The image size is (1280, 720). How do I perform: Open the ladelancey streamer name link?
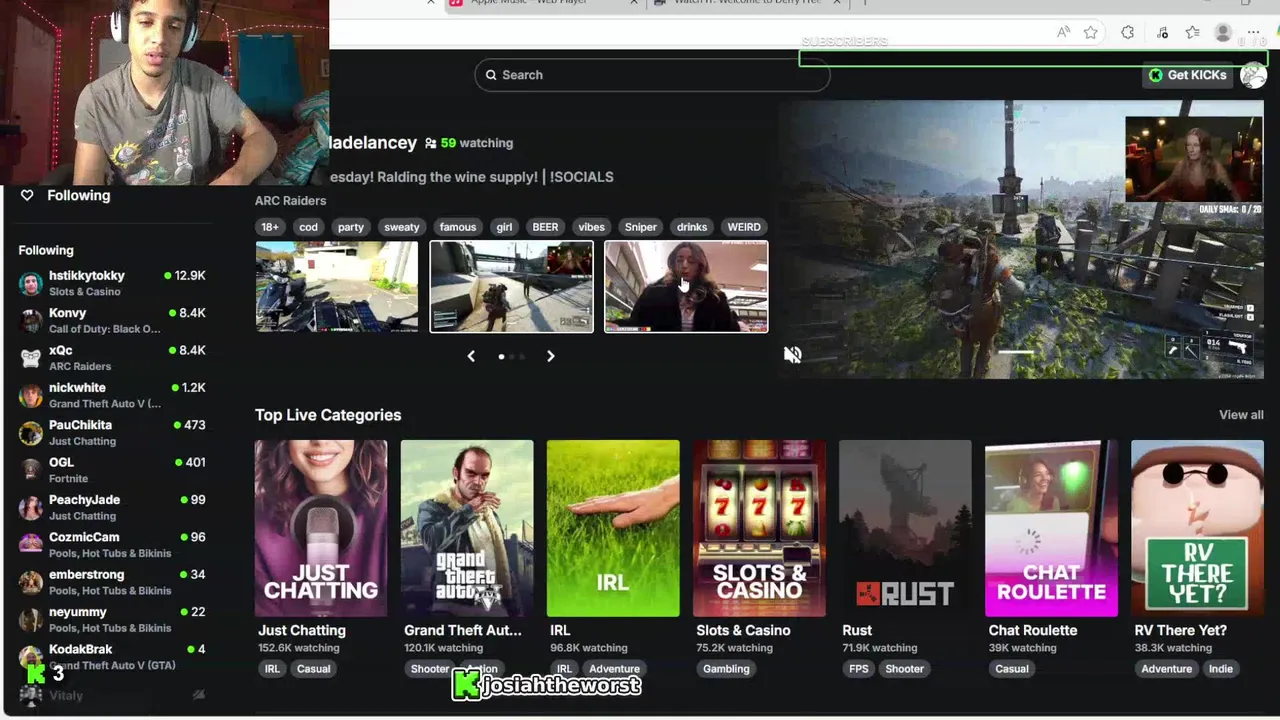coord(372,143)
